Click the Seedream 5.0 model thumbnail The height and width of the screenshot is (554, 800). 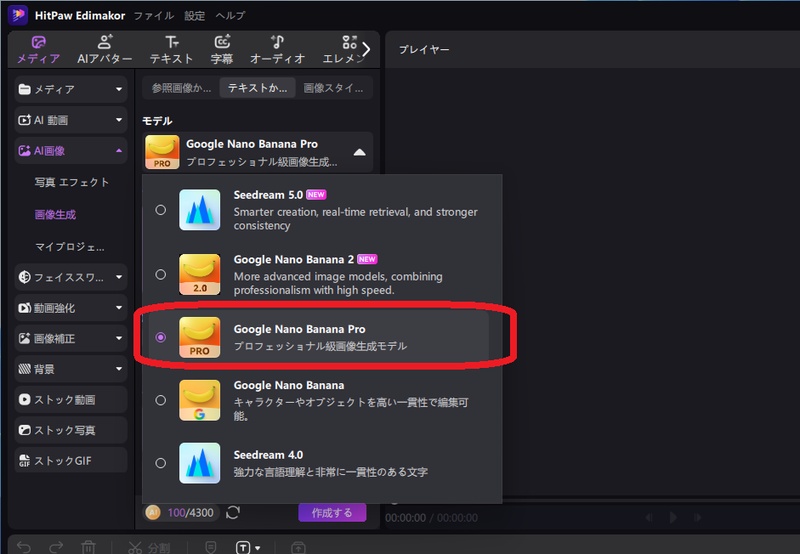click(x=199, y=210)
